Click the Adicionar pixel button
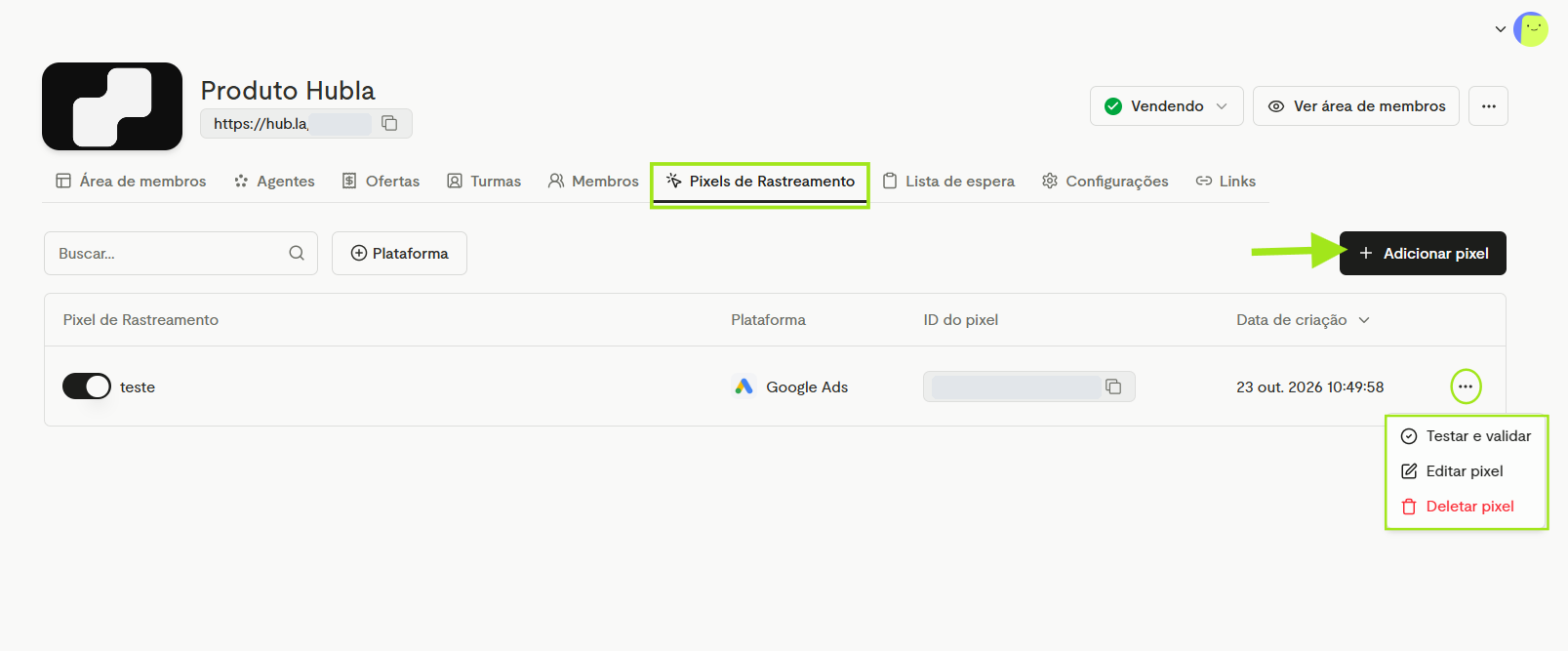This screenshot has width=1568, height=651. pyautogui.click(x=1423, y=253)
